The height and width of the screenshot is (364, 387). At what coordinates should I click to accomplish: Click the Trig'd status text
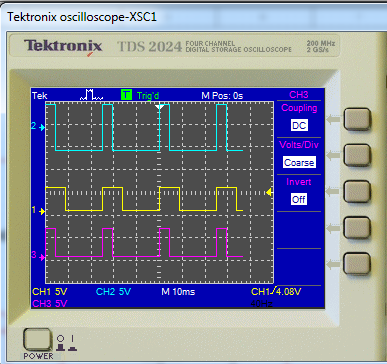pos(148,96)
